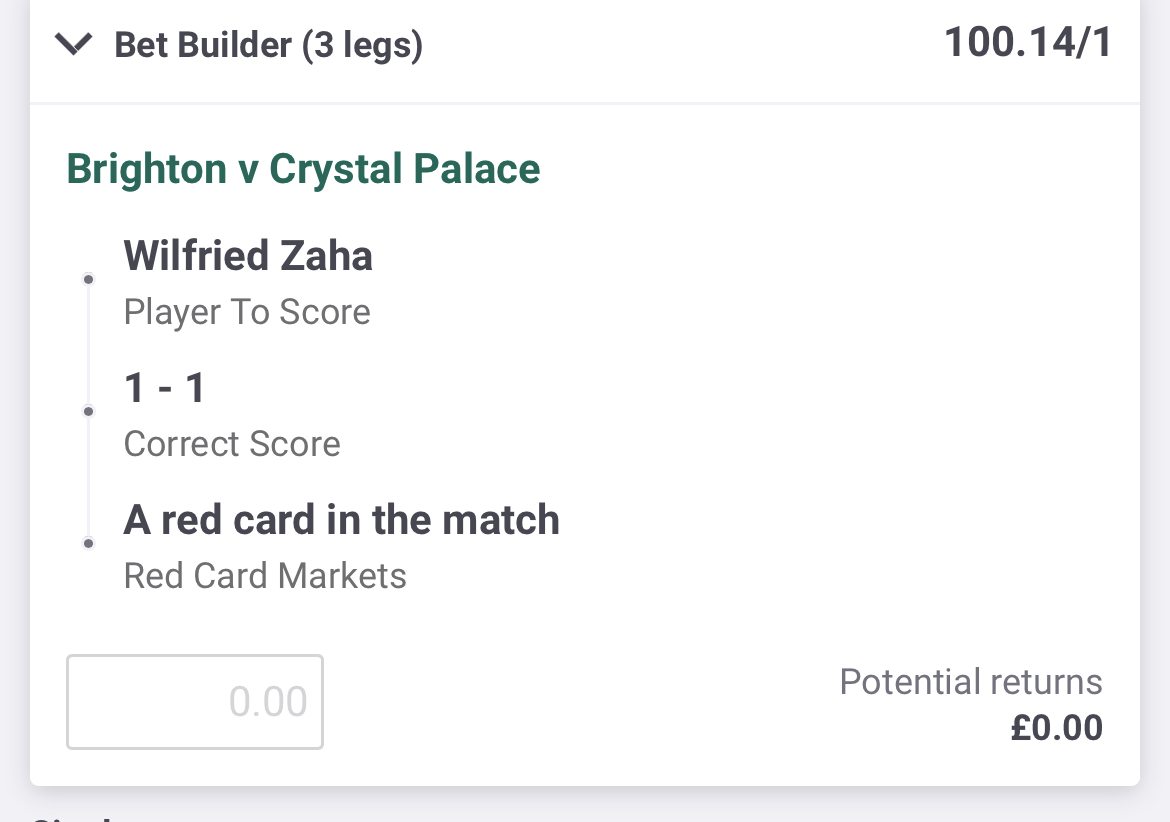Image resolution: width=1170 pixels, height=822 pixels.
Task: Select the Red Card Markets label
Action: (265, 576)
